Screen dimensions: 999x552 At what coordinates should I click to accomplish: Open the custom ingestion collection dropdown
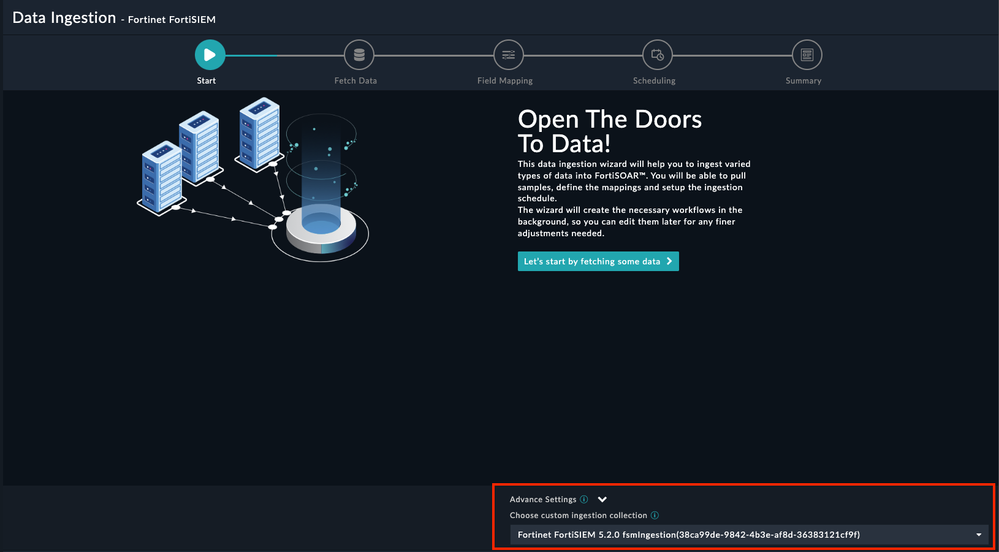(749, 534)
